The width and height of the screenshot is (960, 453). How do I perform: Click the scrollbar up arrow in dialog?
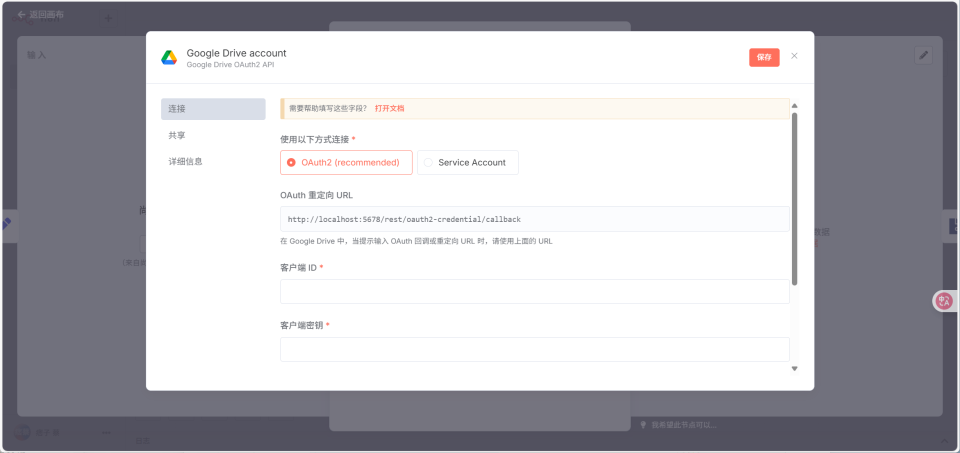795,105
